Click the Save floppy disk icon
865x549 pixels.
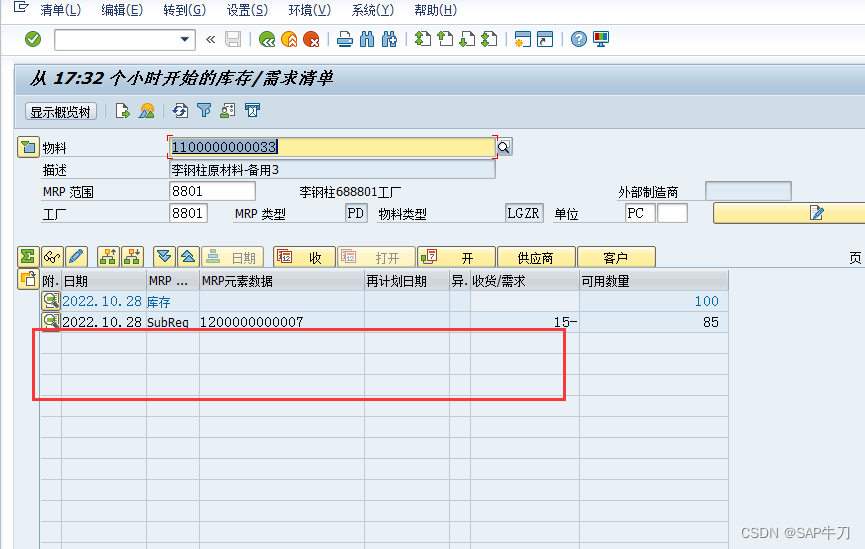(233, 39)
